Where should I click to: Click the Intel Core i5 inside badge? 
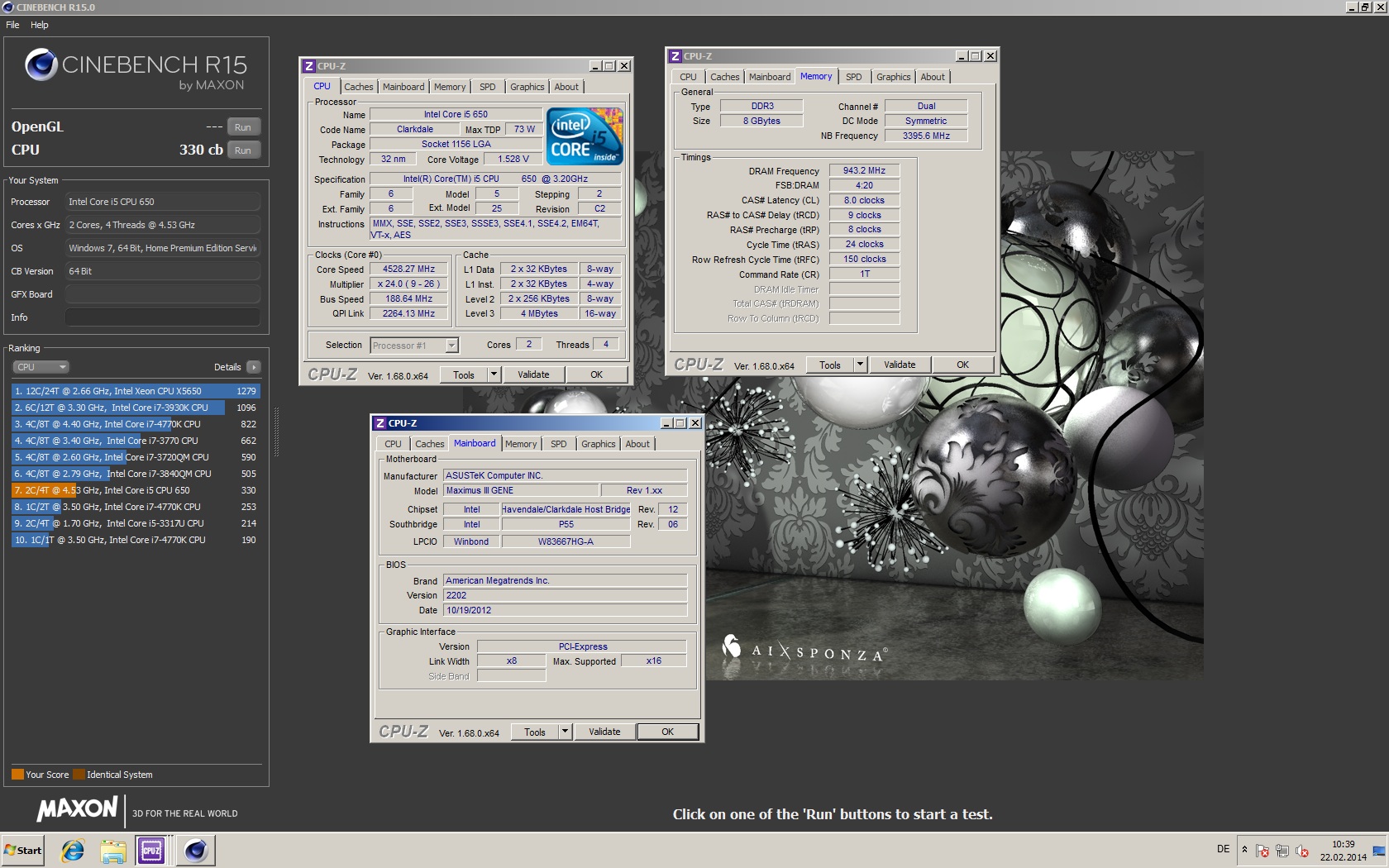tap(585, 136)
